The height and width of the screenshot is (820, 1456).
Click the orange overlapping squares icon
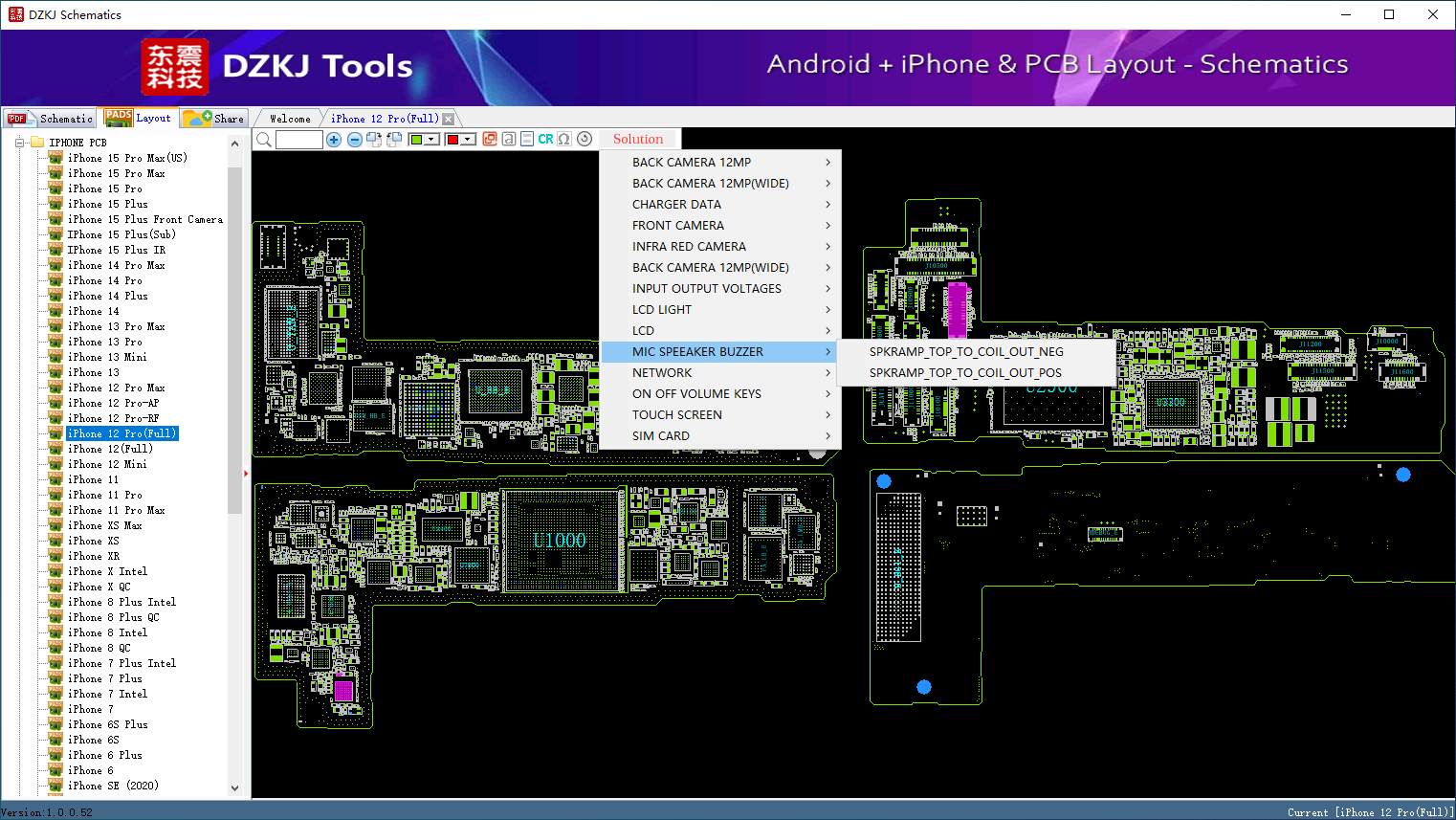tap(490, 139)
